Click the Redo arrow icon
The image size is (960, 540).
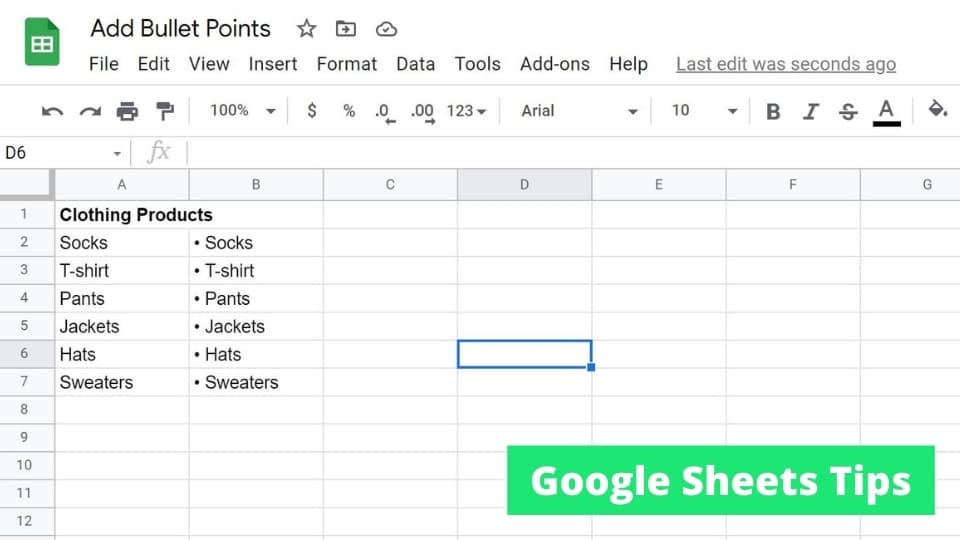(90, 111)
